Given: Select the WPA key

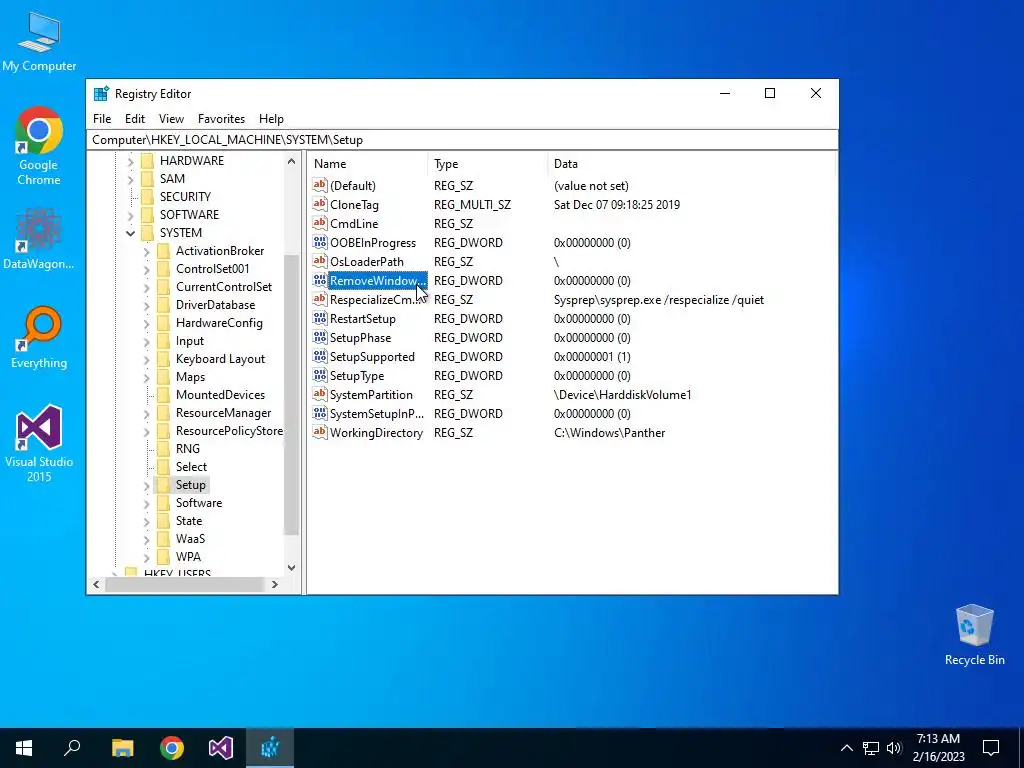Looking at the screenshot, I should coord(188,557).
